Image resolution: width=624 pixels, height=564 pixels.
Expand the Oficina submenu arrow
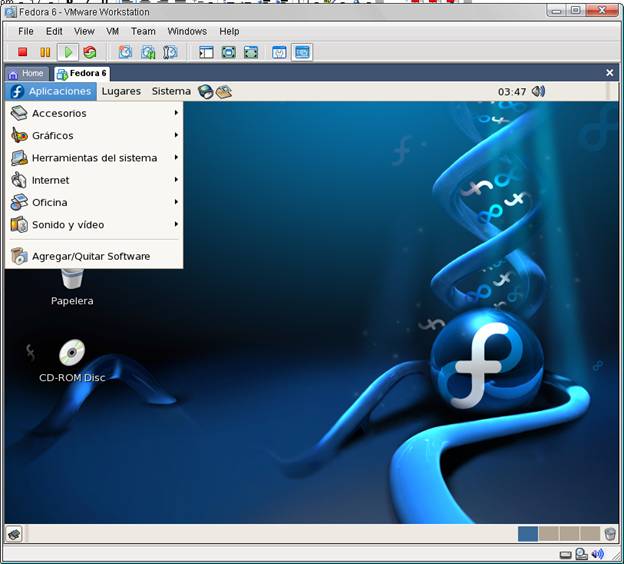[x=176, y=202]
